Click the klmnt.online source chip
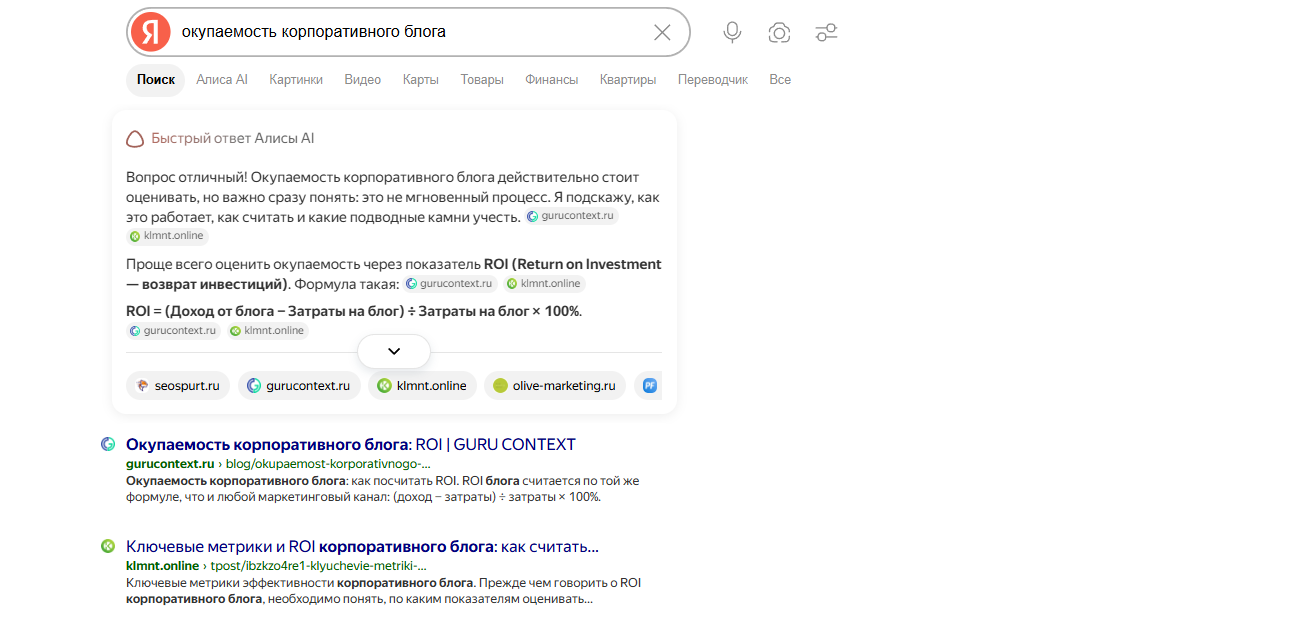Screen dimensions: 1311x623 coord(422,386)
